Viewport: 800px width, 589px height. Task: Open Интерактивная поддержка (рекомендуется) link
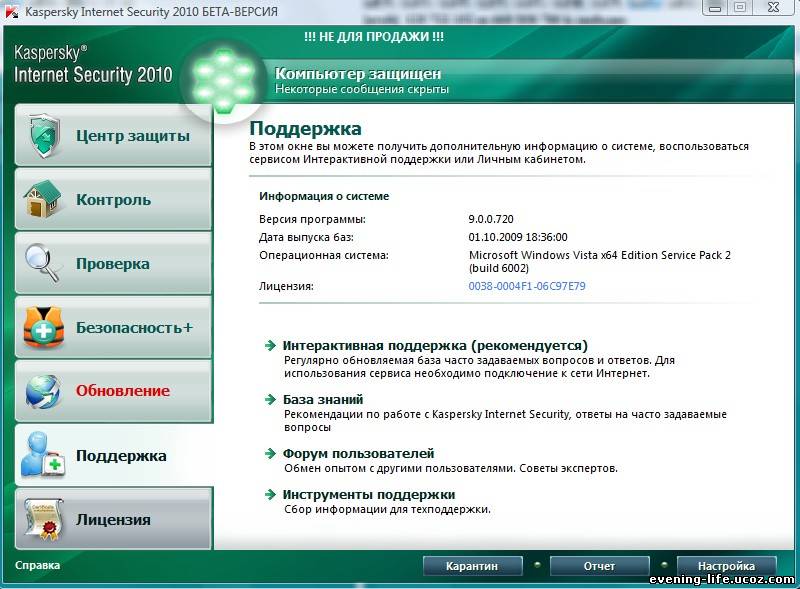click(x=435, y=346)
